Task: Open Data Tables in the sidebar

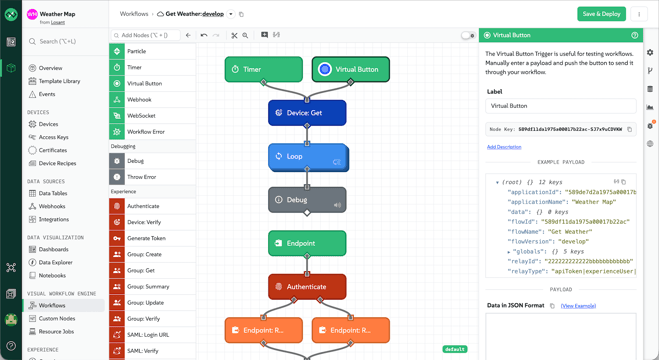Action: coord(53,193)
